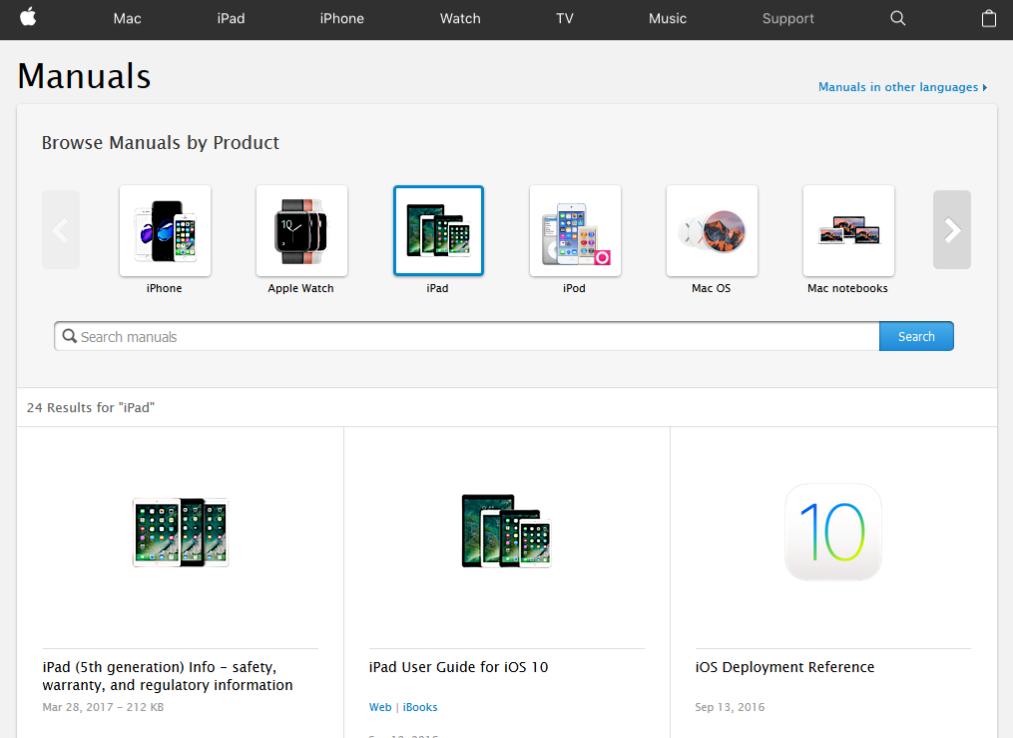Open Support in the top navigation
Image resolution: width=1013 pixels, height=738 pixels.
788,19
